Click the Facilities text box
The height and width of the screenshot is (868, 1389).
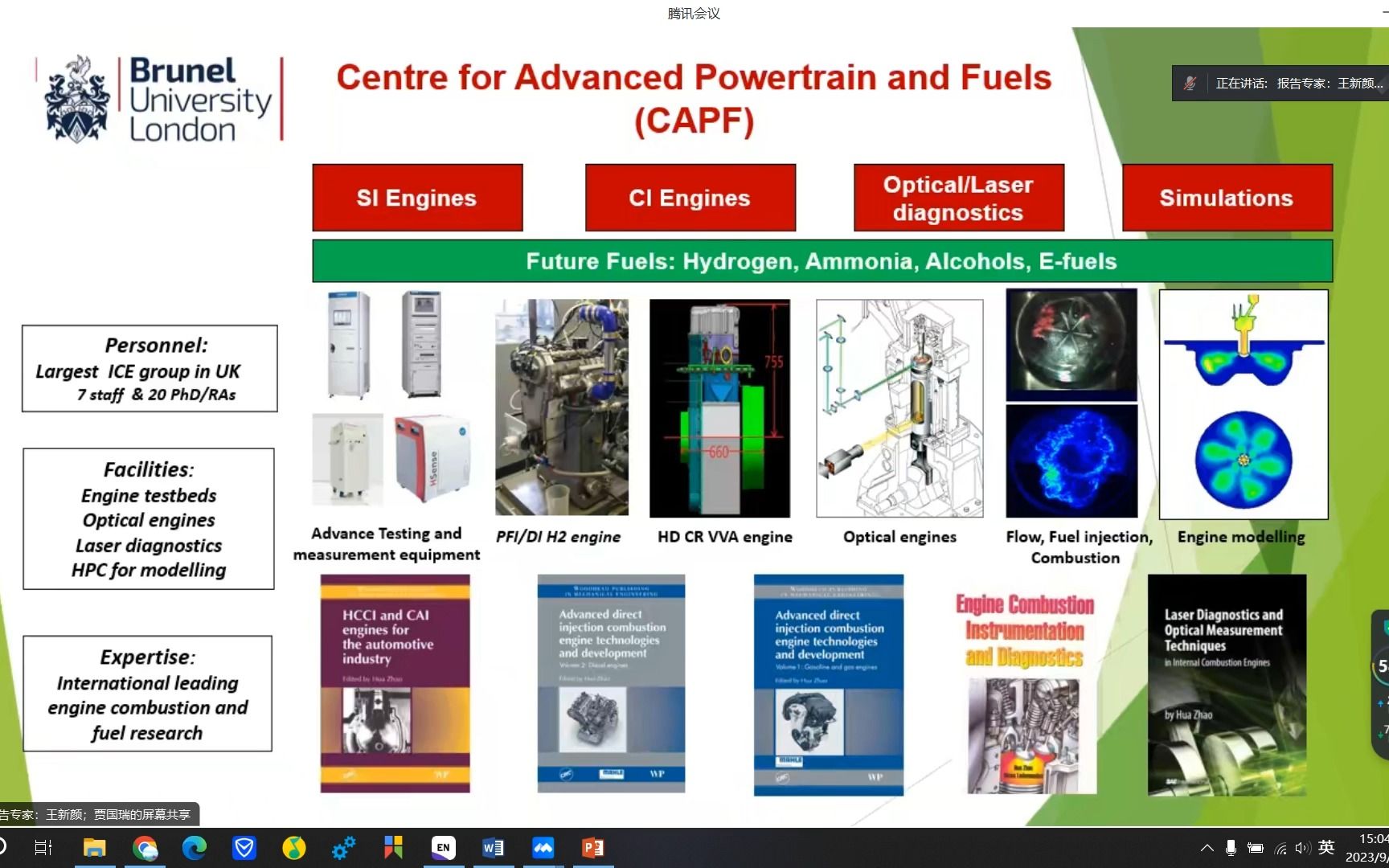click(x=149, y=519)
